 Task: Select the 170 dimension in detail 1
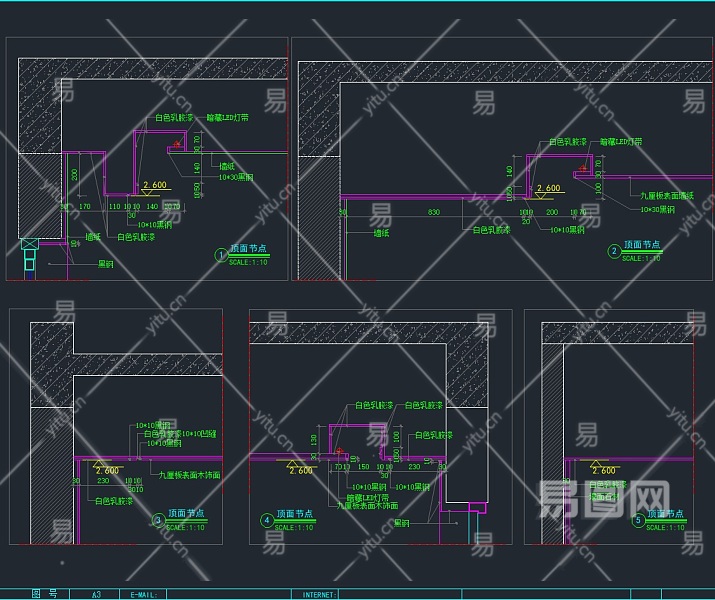click(85, 207)
